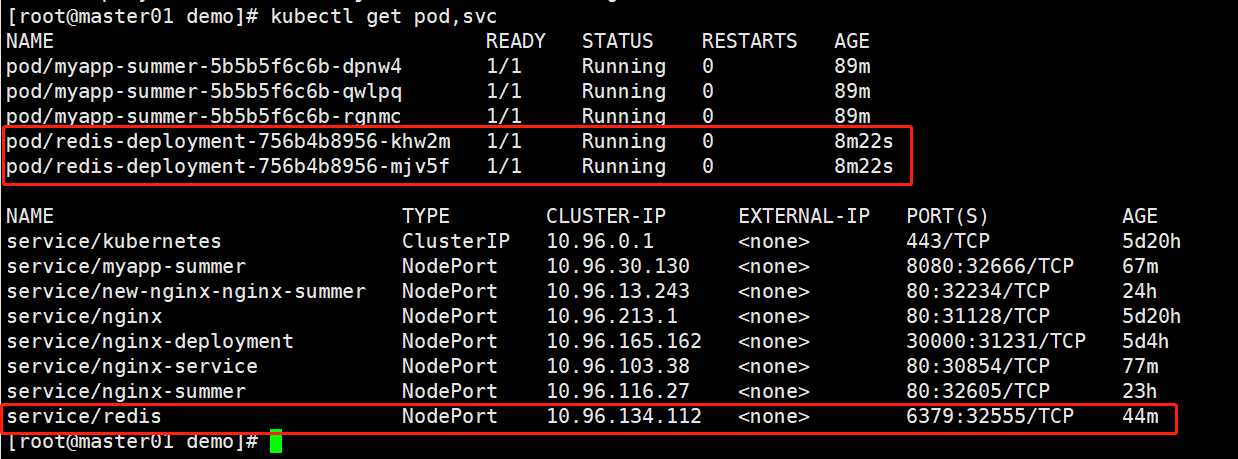Click the EXTERNAL-IP column header
This screenshot has width=1238, height=459.
tap(804, 216)
